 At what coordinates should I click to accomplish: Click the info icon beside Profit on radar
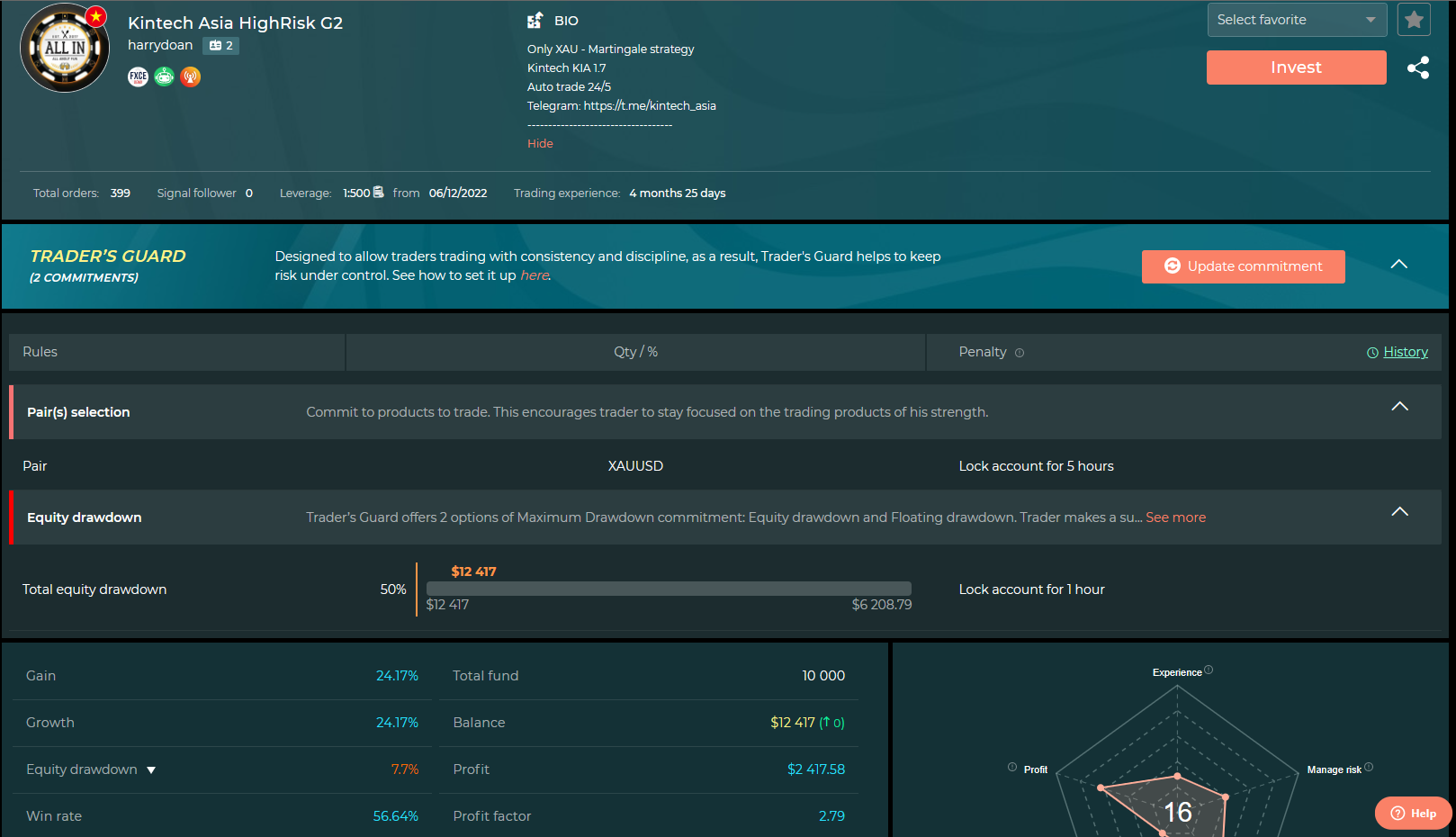(x=1012, y=767)
